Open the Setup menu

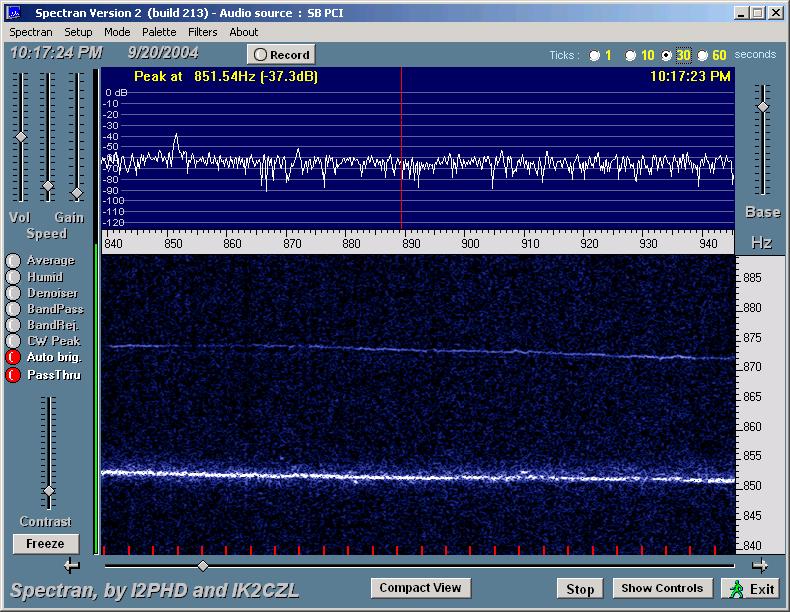[78, 32]
